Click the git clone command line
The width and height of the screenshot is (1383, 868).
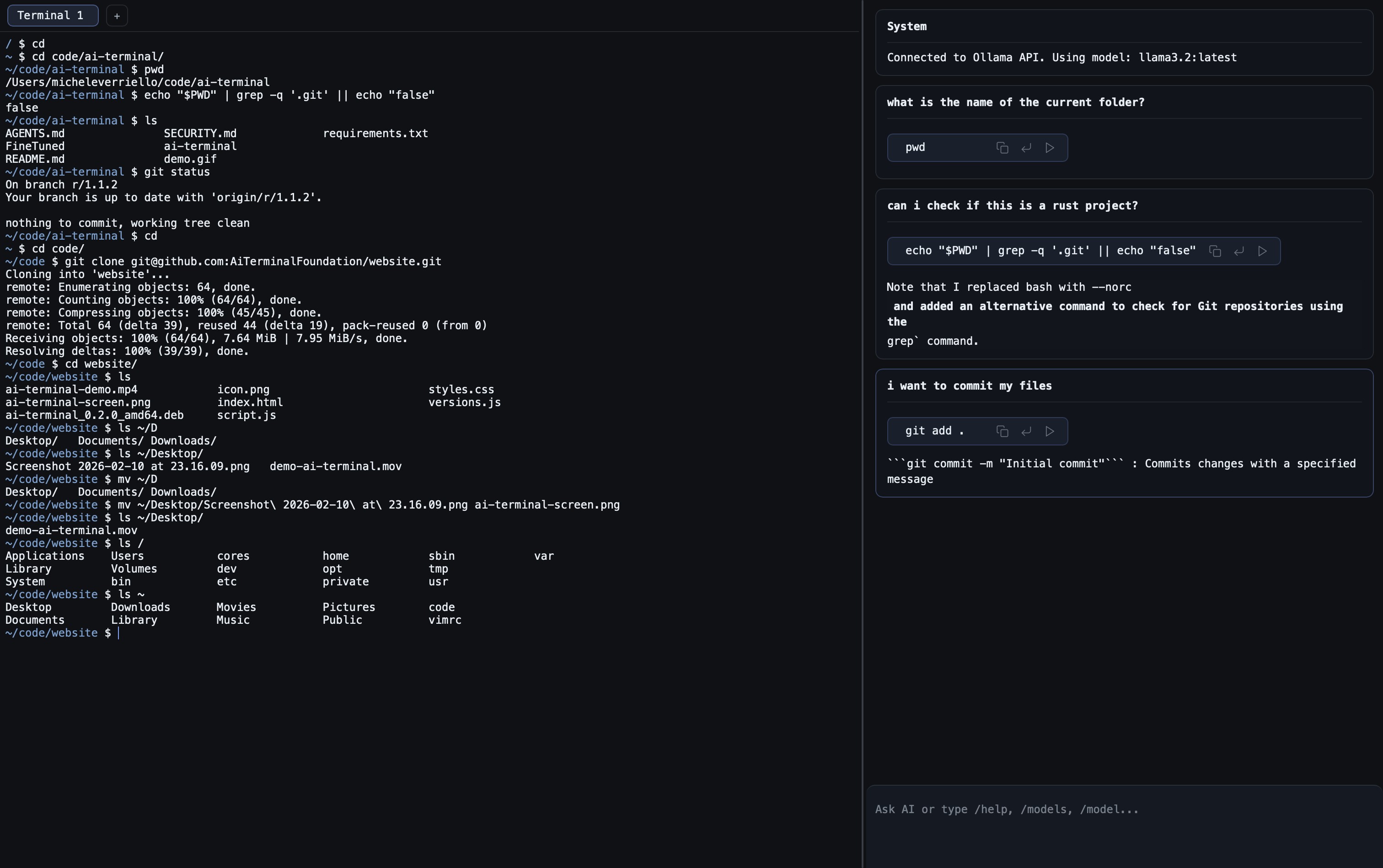[223, 261]
